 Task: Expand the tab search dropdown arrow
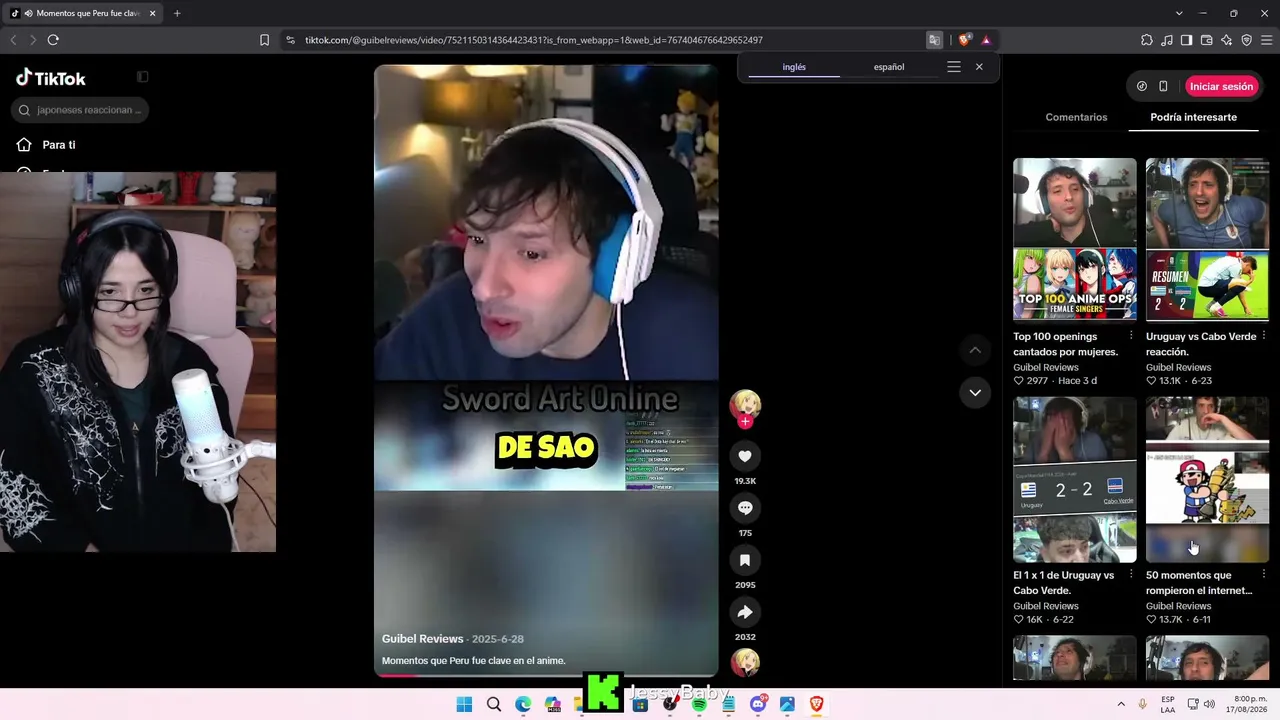pos(1179,13)
